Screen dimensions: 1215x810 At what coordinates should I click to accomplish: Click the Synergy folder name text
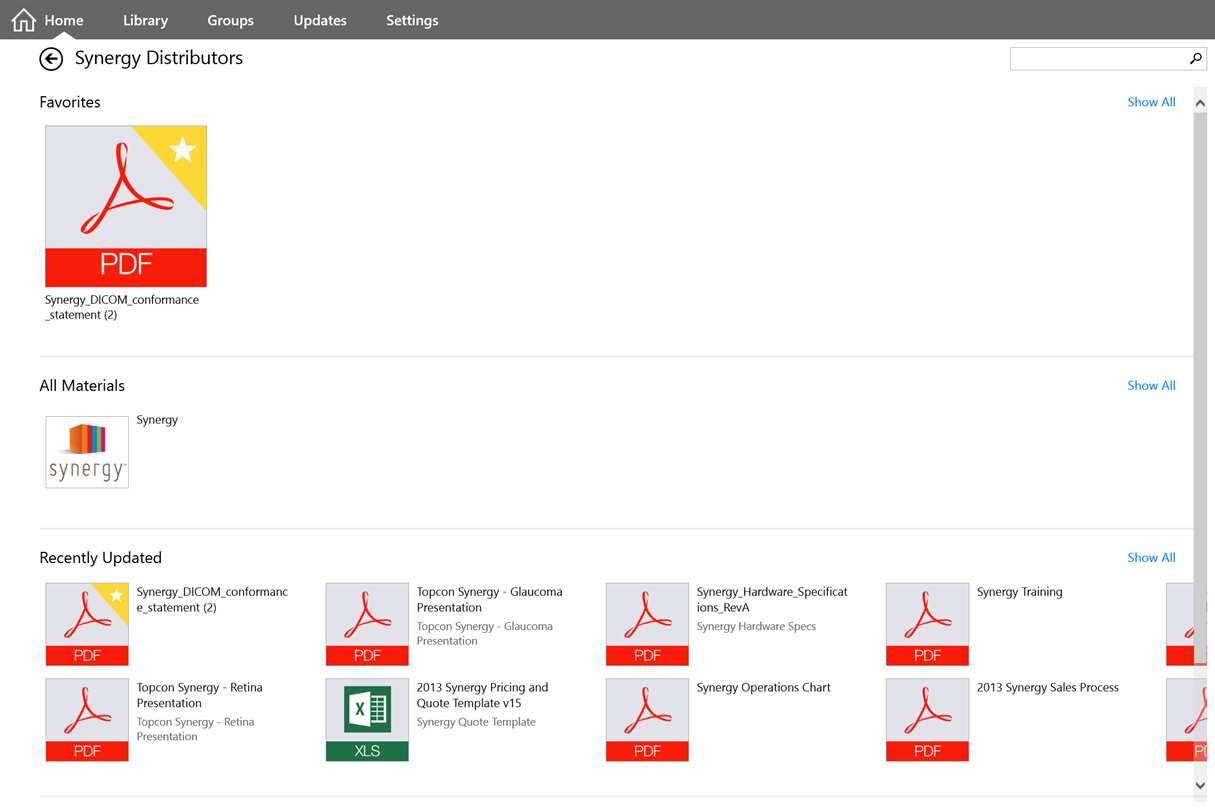click(x=157, y=420)
